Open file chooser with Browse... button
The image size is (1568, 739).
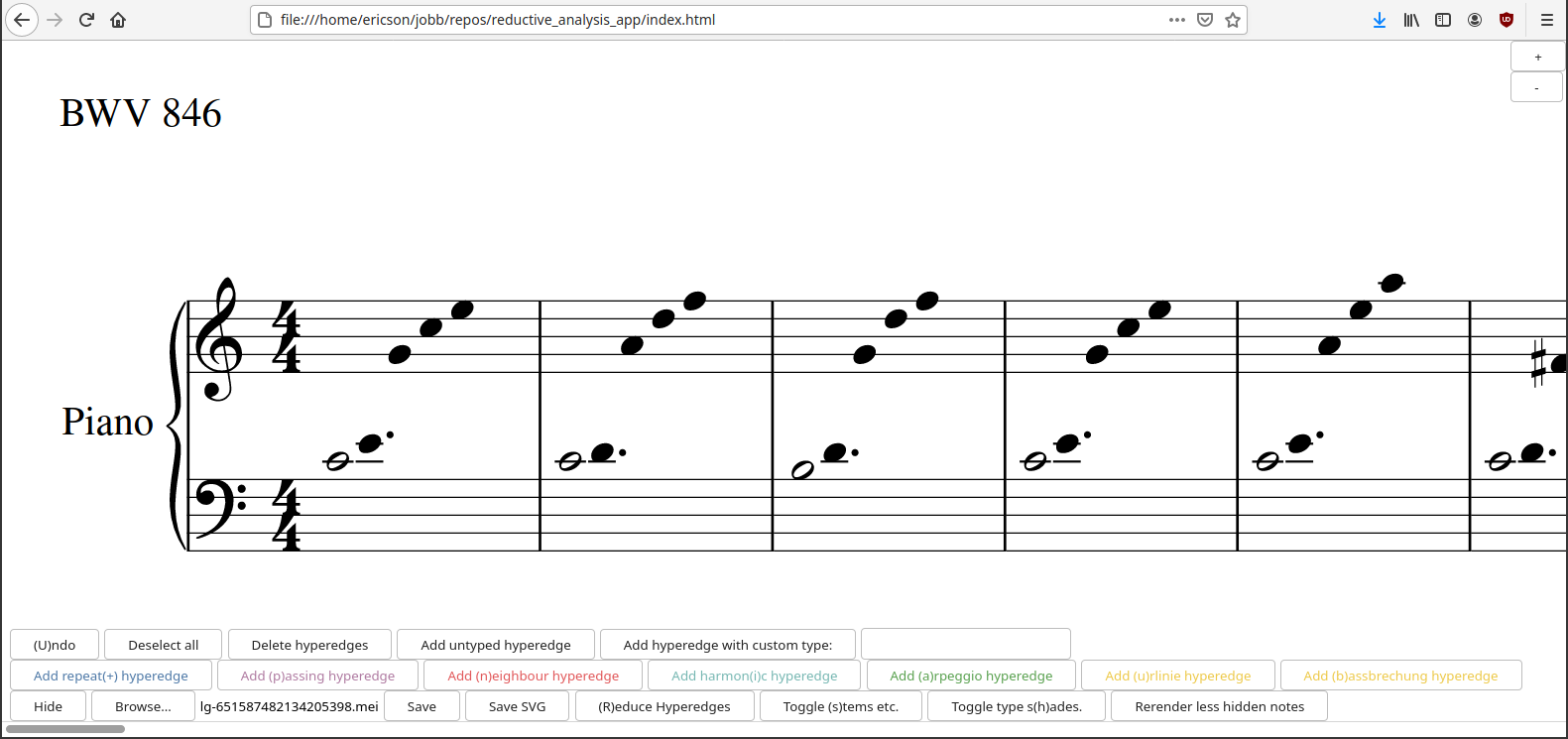click(143, 706)
